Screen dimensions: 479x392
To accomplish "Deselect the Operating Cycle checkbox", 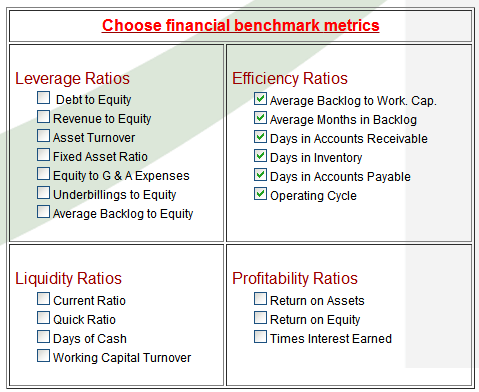I will click(x=260, y=194).
